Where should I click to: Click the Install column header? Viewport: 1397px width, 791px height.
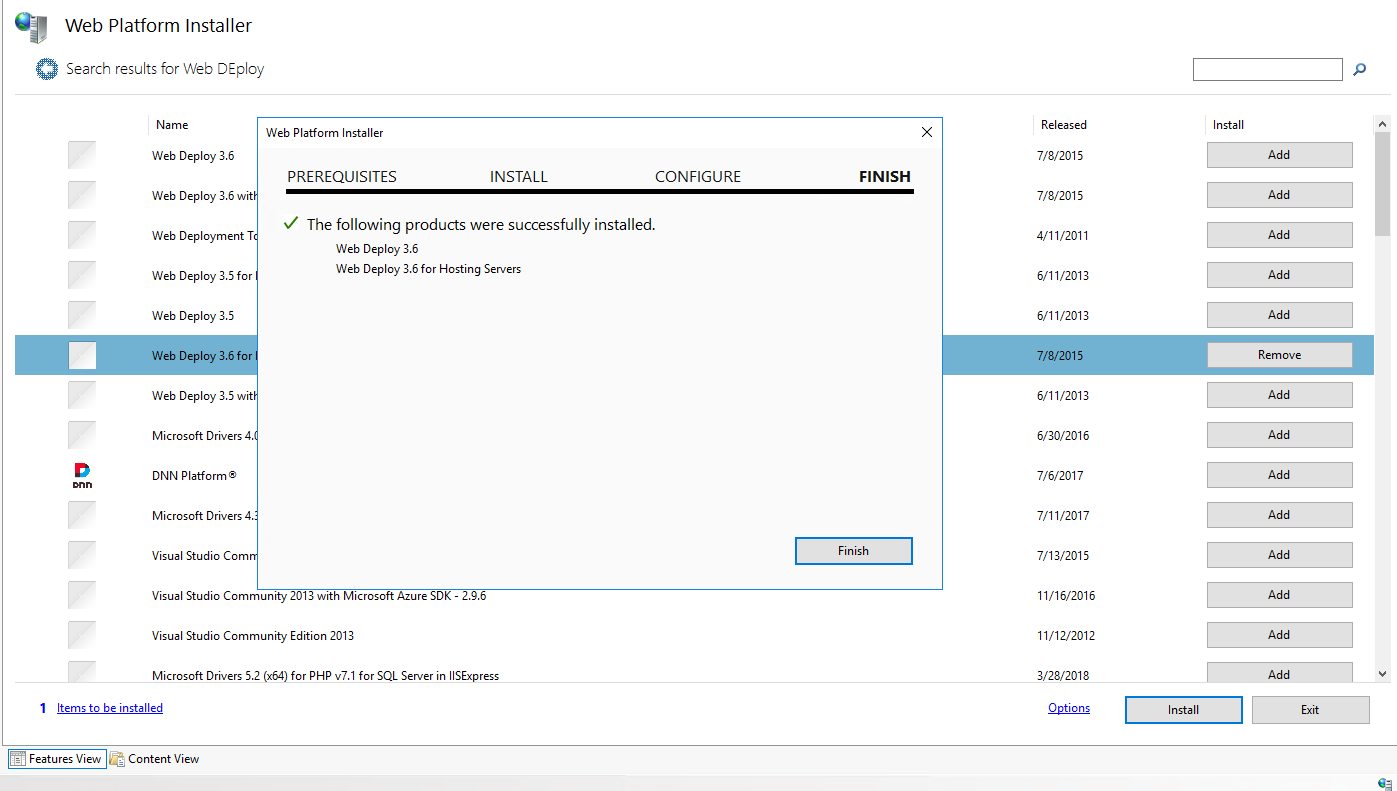pyautogui.click(x=1228, y=125)
